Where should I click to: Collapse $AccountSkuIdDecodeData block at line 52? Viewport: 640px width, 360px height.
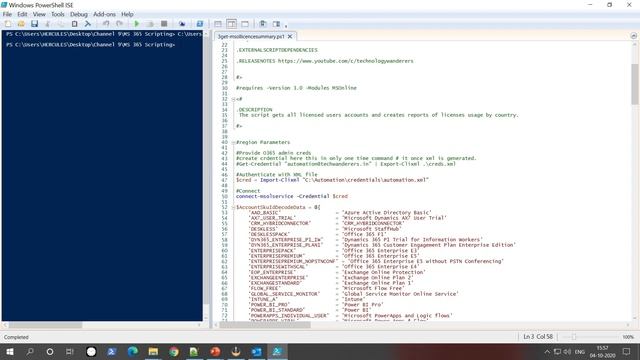pos(233,207)
